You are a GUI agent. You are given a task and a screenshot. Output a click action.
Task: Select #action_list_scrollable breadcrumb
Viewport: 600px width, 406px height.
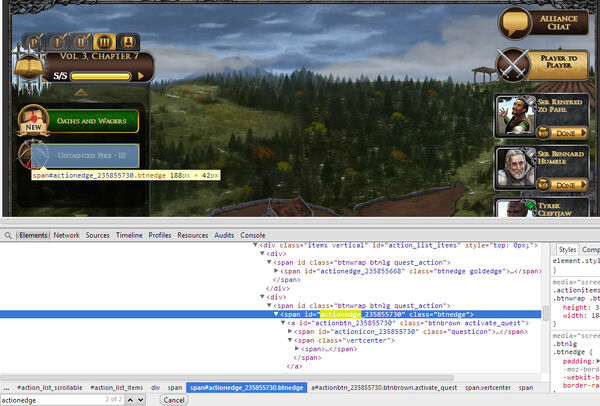(x=50, y=388)
